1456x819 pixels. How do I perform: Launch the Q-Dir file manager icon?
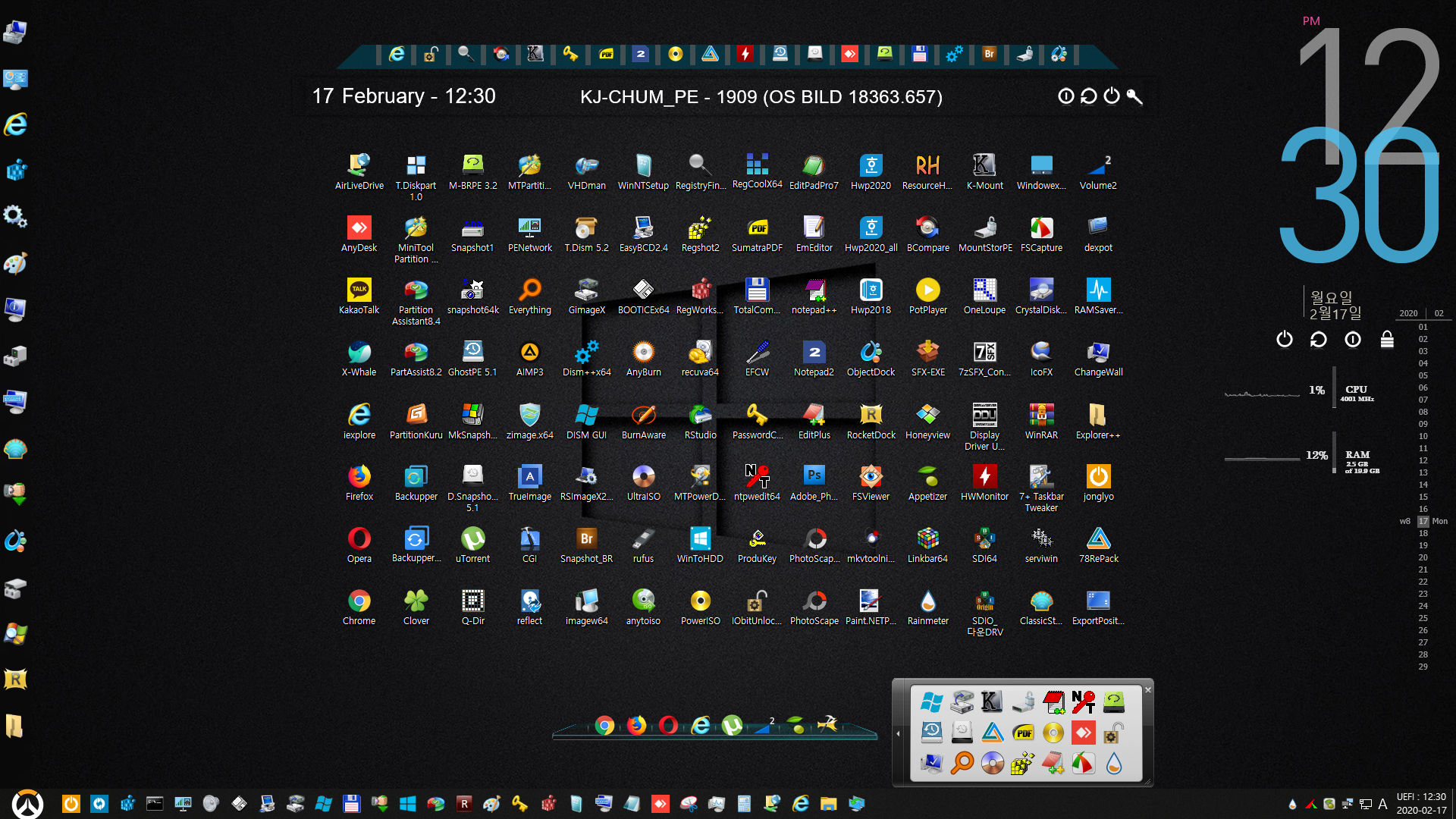pos(472,607)
